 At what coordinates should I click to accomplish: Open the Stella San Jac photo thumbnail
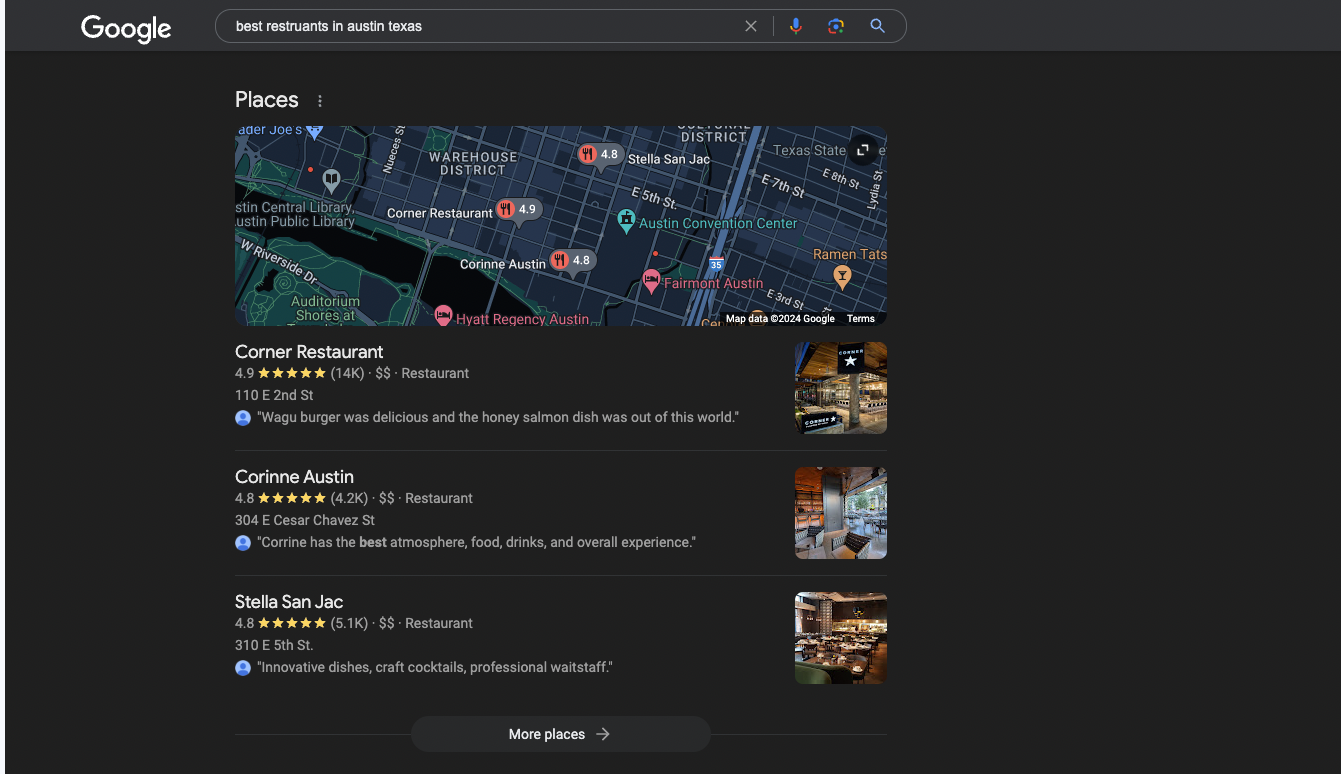(841, 638)
